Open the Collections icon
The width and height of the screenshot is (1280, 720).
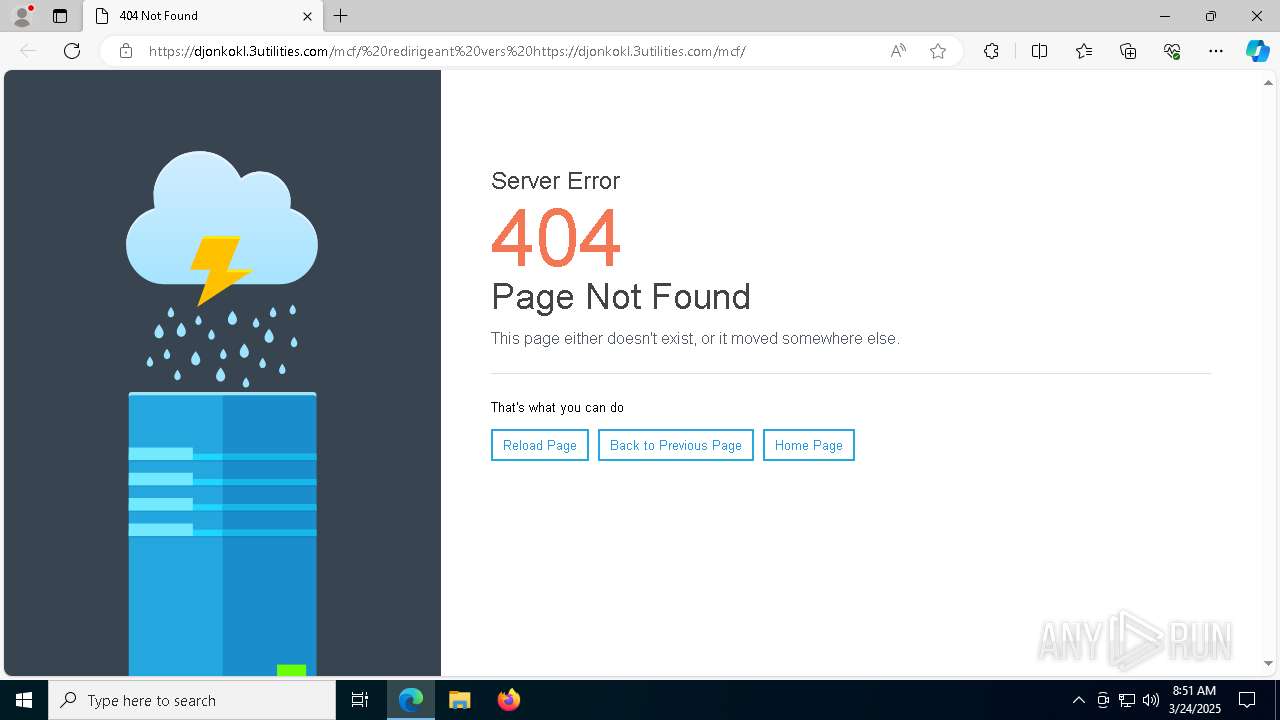(x=1128, y=51)
